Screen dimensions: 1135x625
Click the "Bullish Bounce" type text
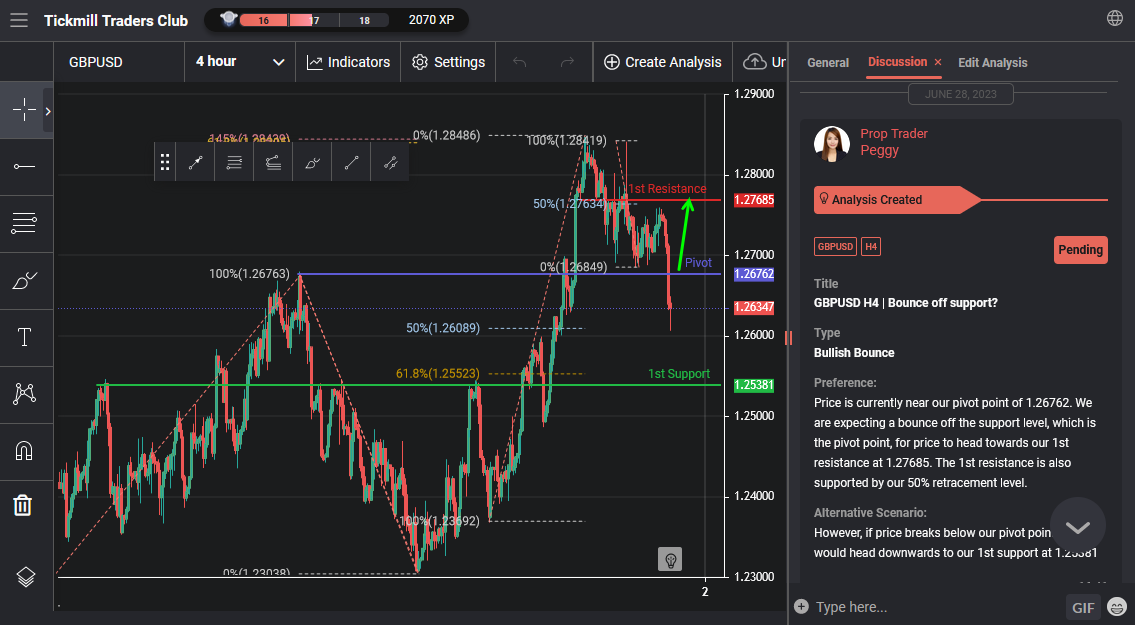tap(853, 353)
